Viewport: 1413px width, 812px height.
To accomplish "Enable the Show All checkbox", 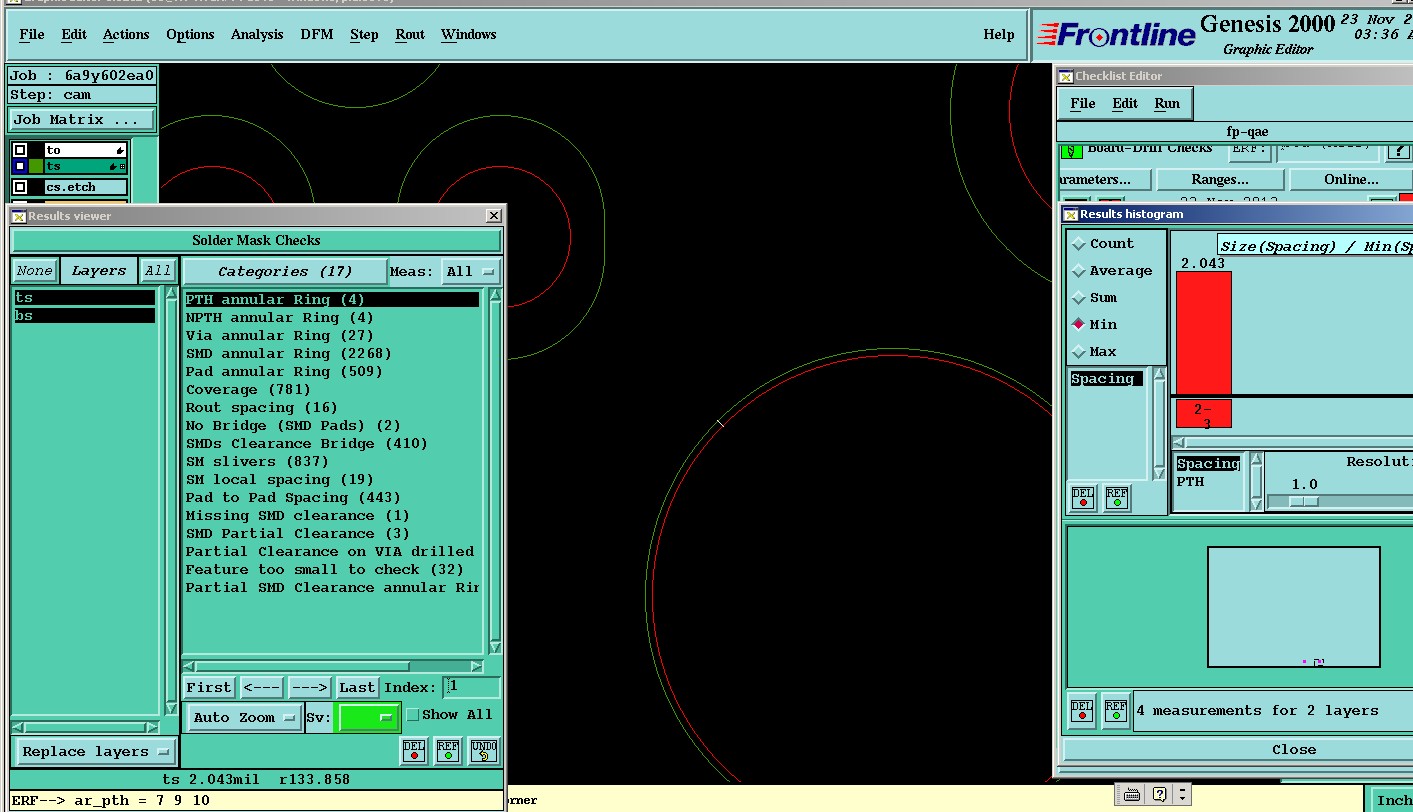I will point(412,715).
